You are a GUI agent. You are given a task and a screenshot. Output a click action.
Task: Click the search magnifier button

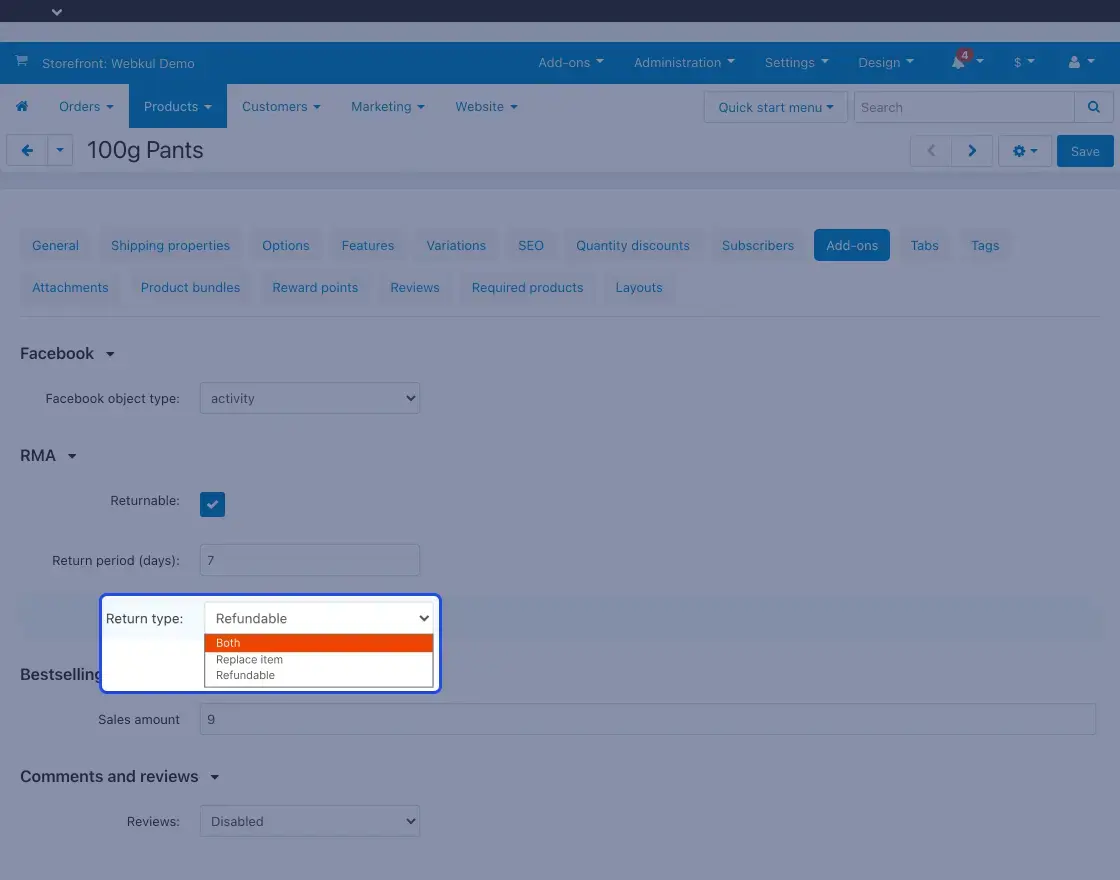click(1093, 107)
